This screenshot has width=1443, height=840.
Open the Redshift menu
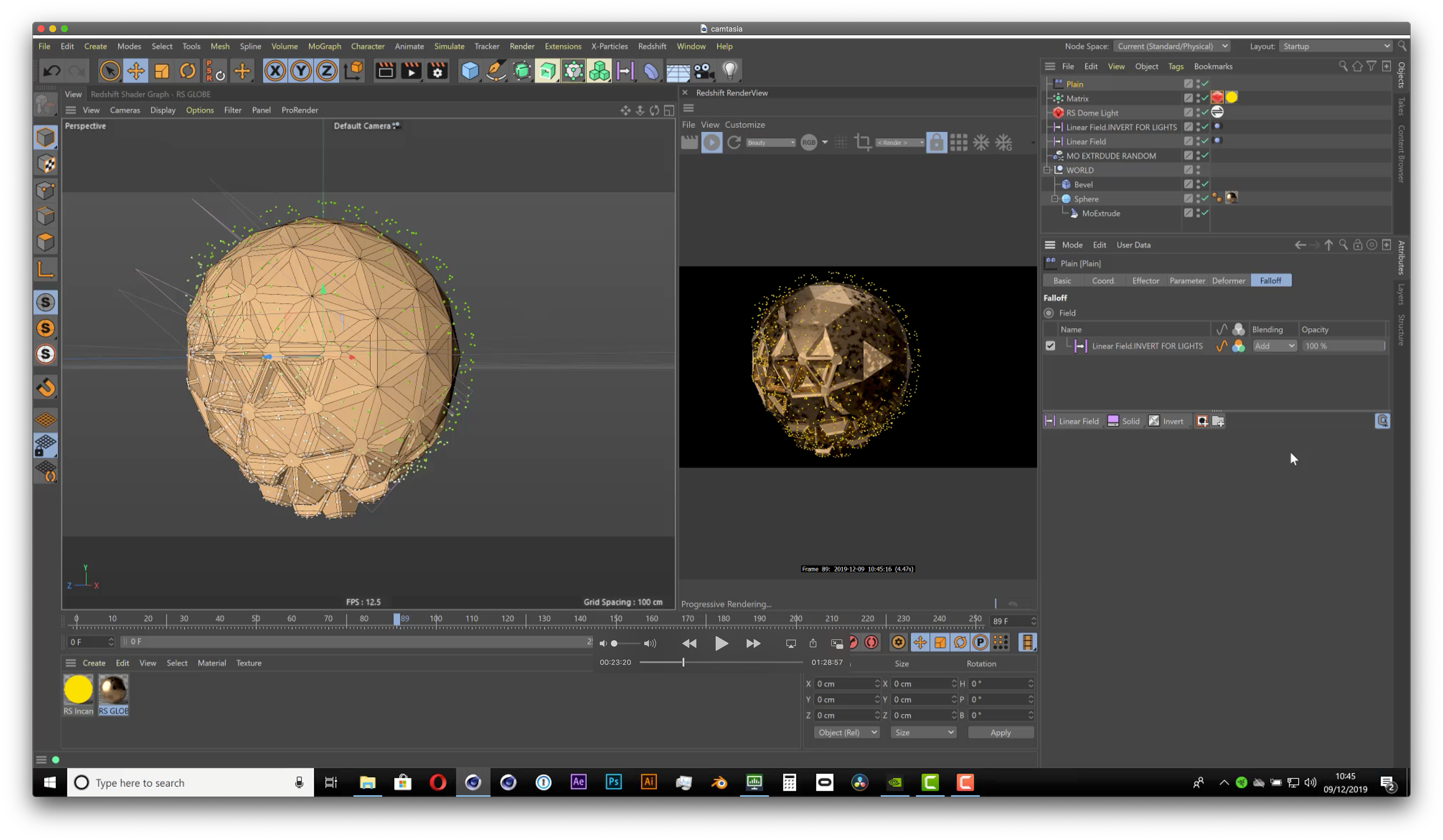coord(652,46)
